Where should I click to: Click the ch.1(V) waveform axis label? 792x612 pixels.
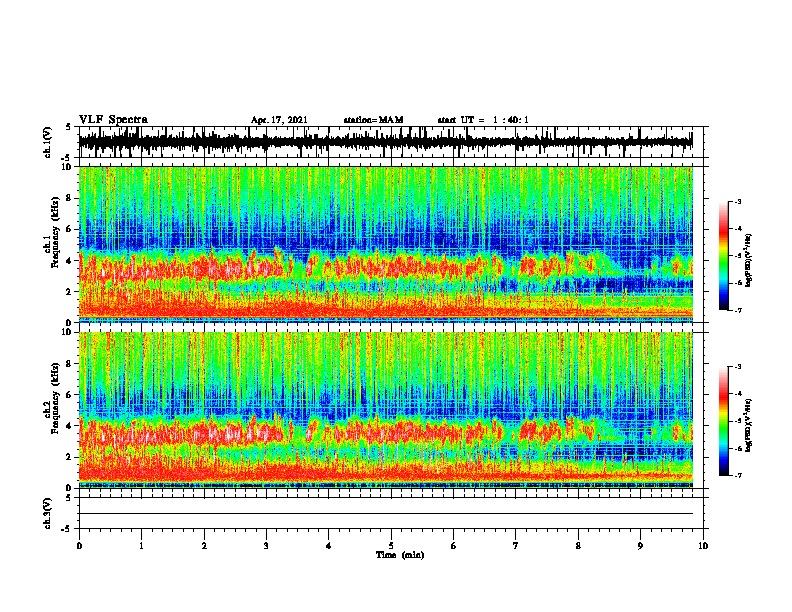tap(48, 142)
